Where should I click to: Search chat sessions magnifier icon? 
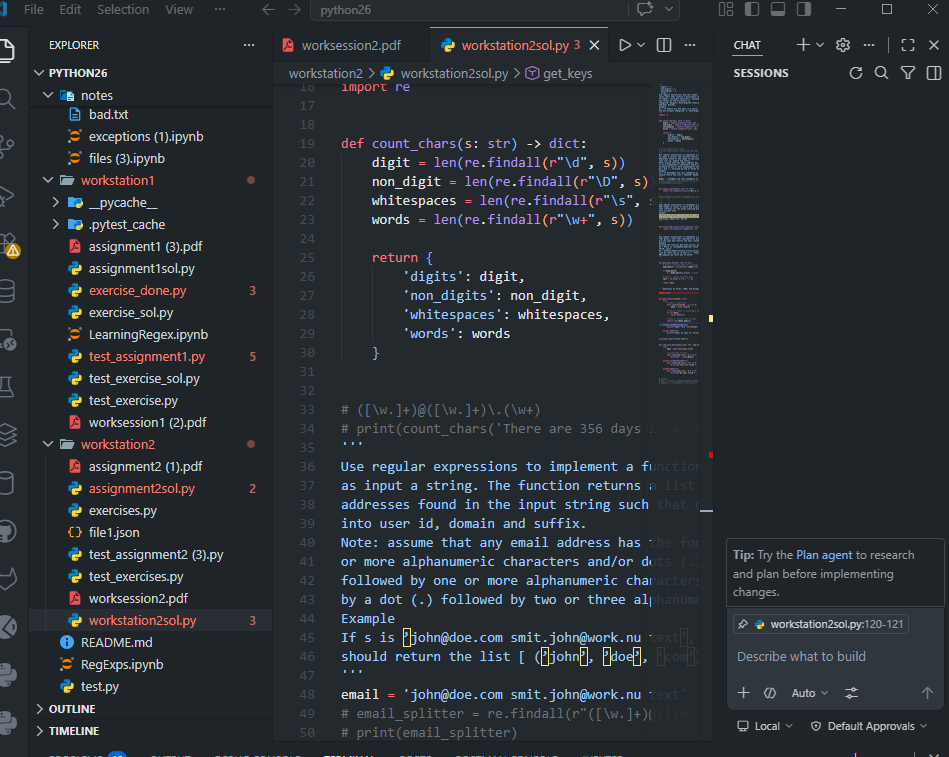tap(881, 73)
